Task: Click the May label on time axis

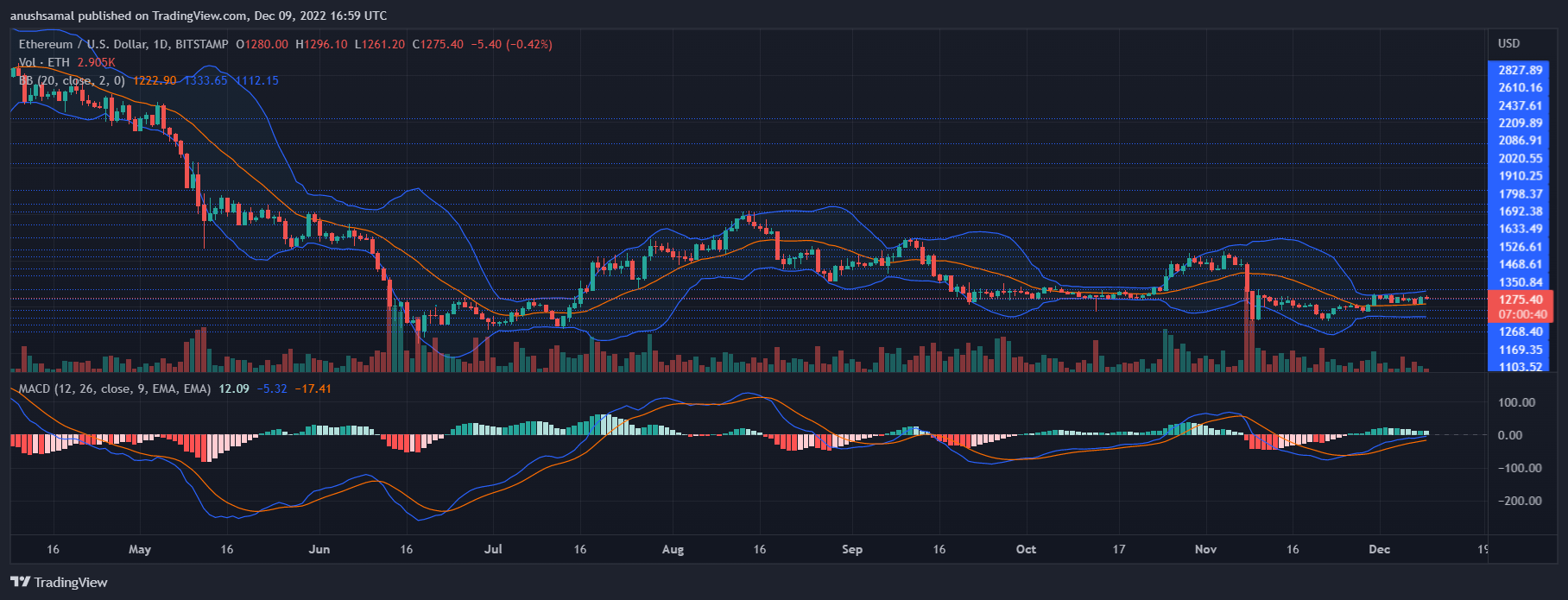Action: click(x=139, y=549)
